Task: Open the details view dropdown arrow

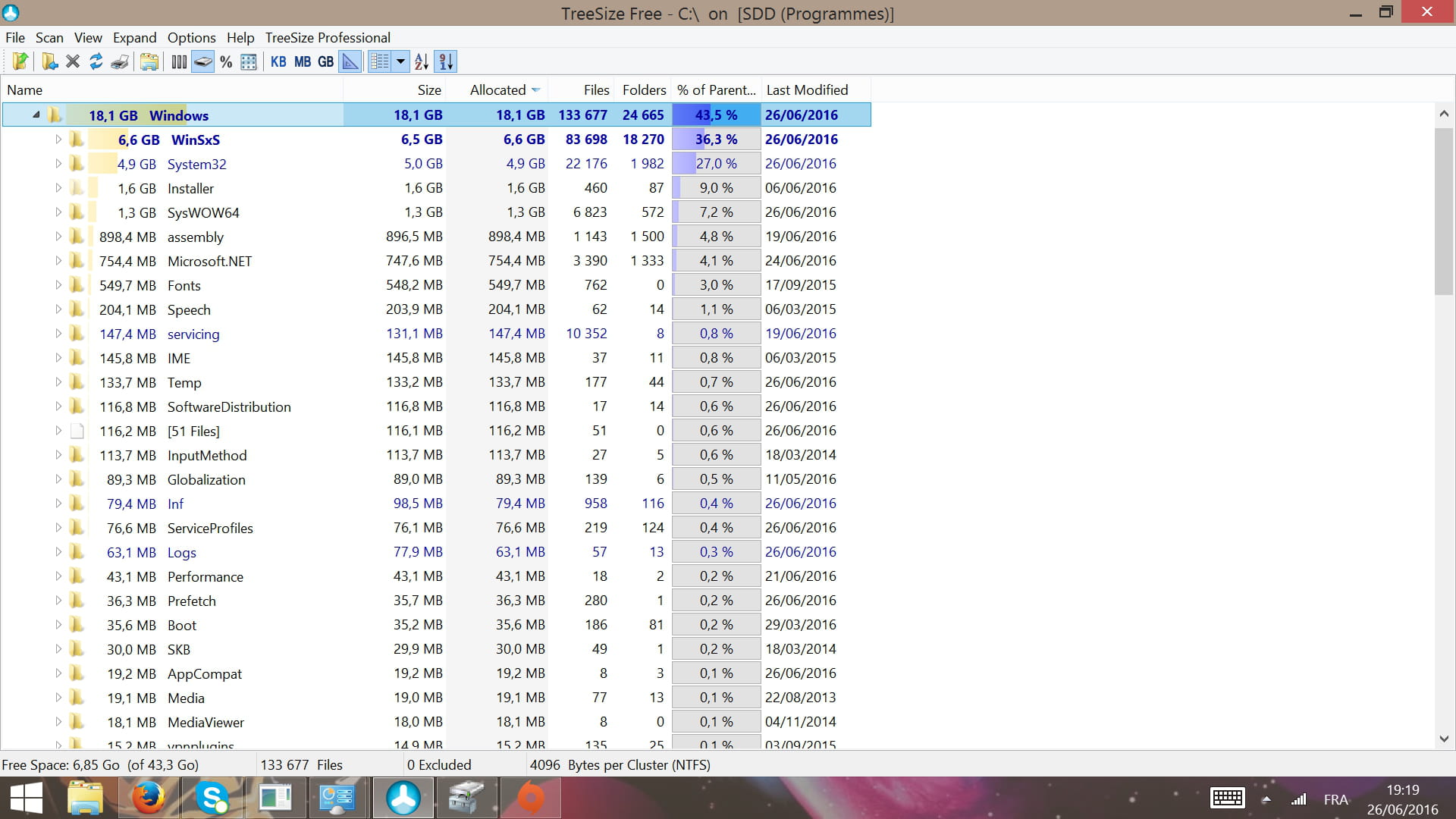Action: click(x=400, y=61)
